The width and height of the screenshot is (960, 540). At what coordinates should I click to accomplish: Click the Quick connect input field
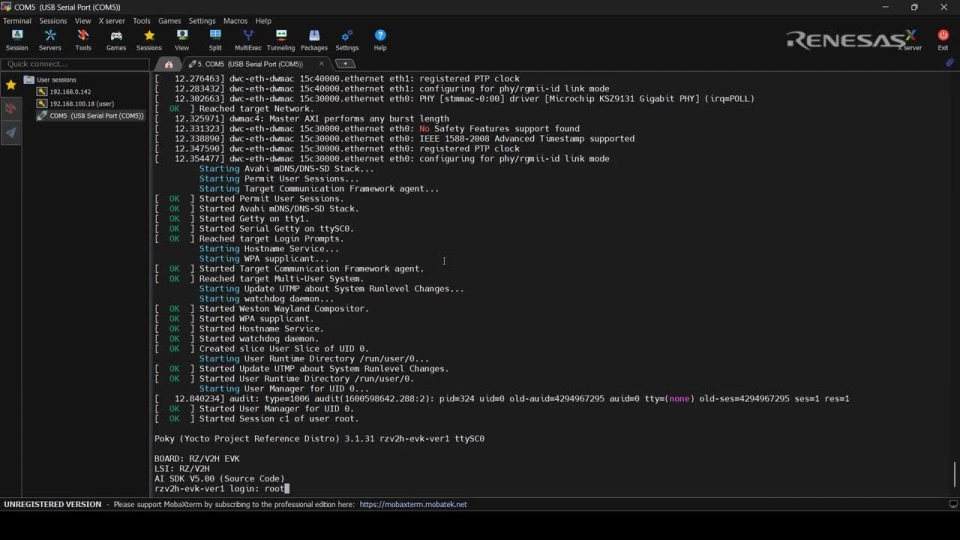point(75,64)
